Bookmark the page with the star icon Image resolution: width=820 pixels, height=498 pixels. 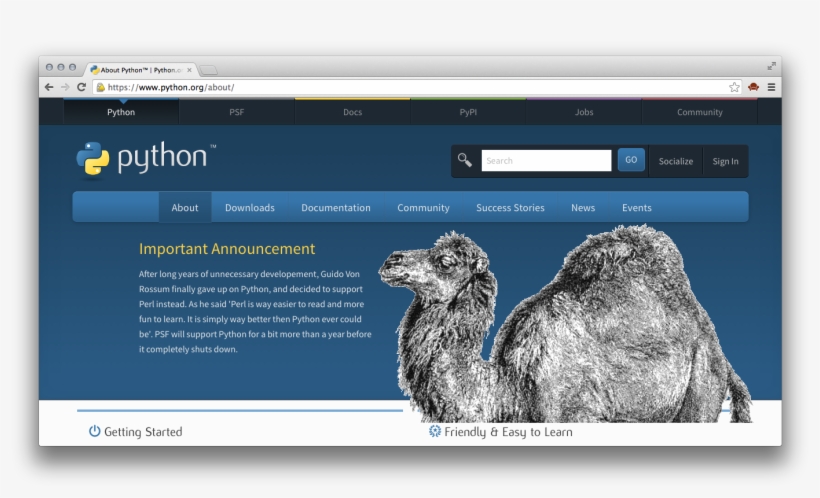point(734,87)
